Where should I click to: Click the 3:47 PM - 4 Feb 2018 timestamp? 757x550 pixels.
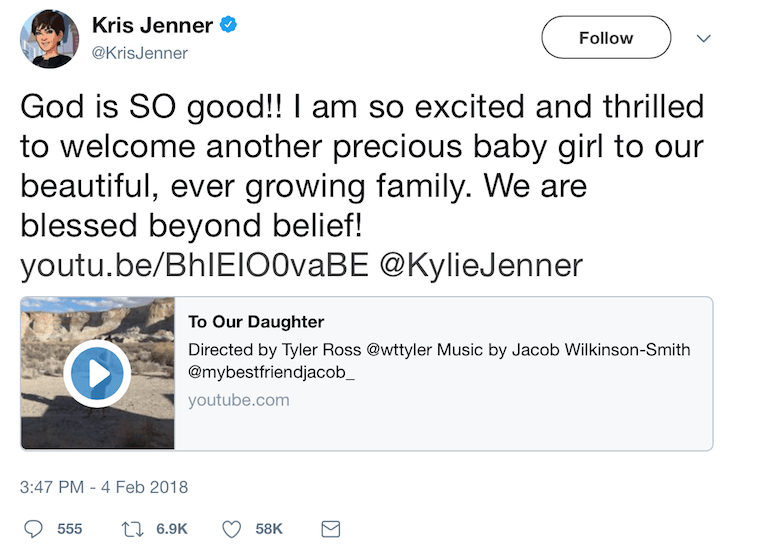(x=104, y=488)
